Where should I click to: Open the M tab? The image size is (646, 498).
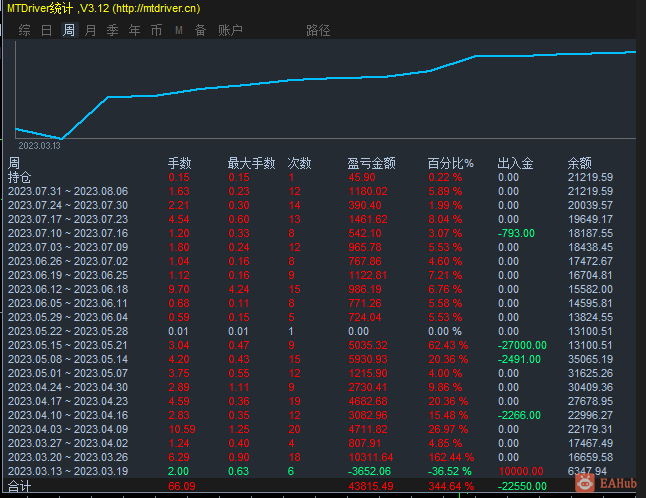[x=178, y=30]
